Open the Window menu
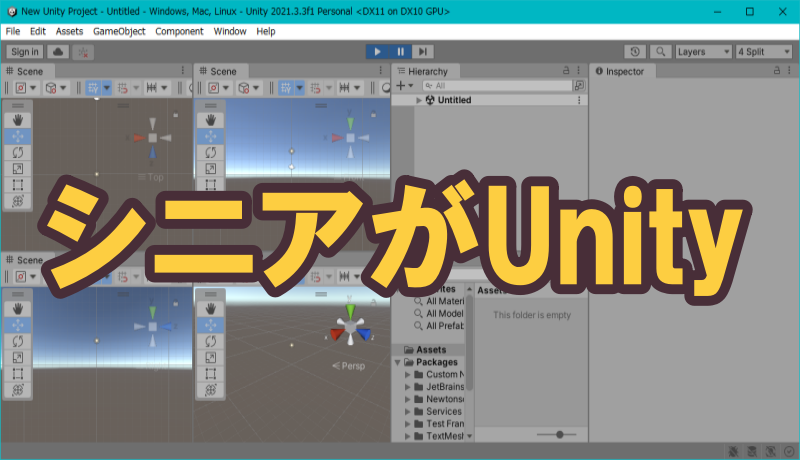The image size is (800, 460). tap(230, 32)
